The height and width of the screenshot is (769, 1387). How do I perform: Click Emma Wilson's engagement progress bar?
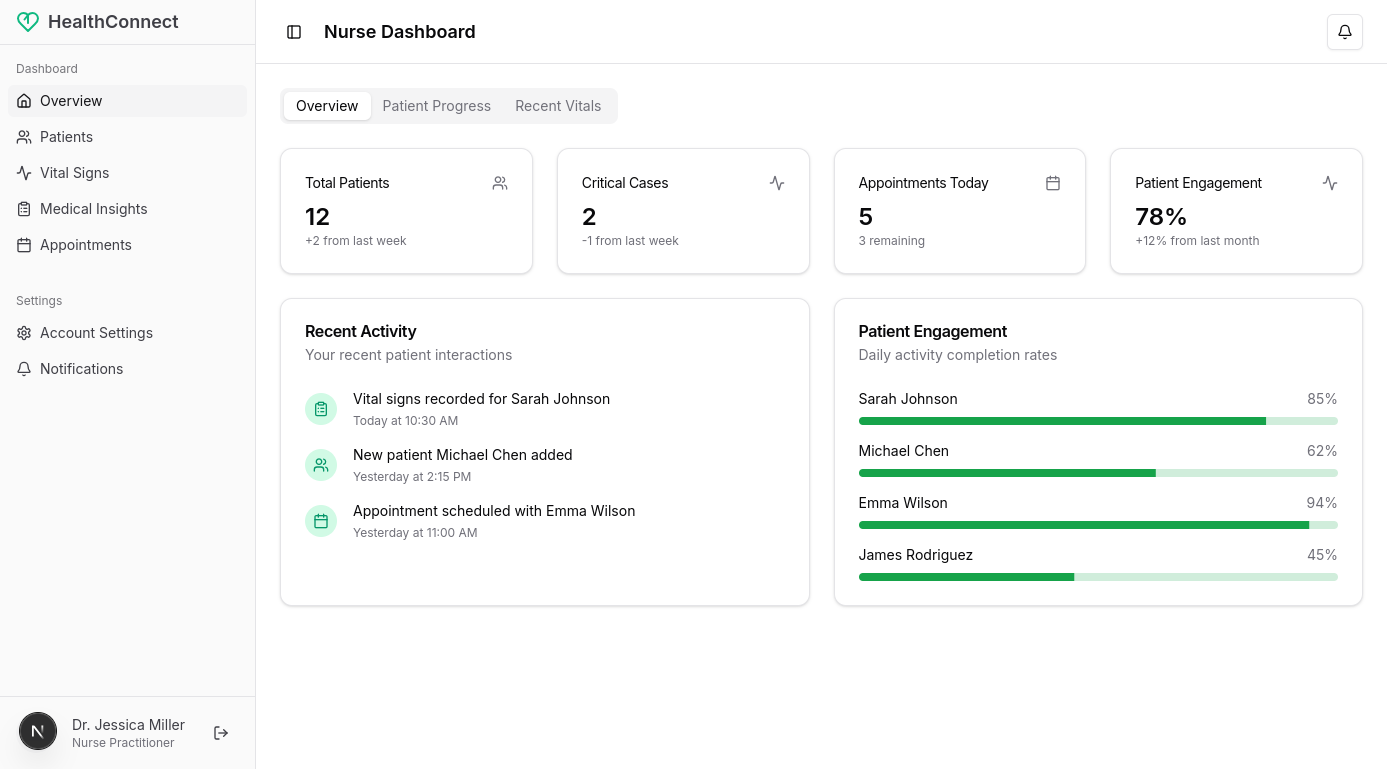tap(1097, 524)
